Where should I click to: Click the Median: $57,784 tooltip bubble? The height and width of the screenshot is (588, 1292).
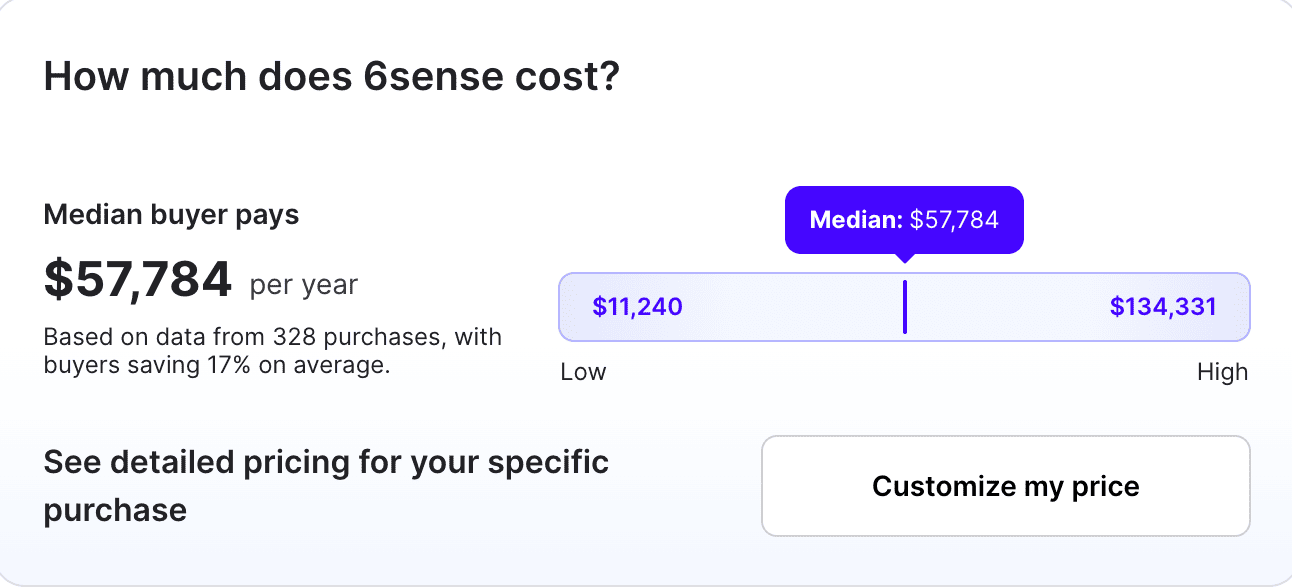[904, 220]
